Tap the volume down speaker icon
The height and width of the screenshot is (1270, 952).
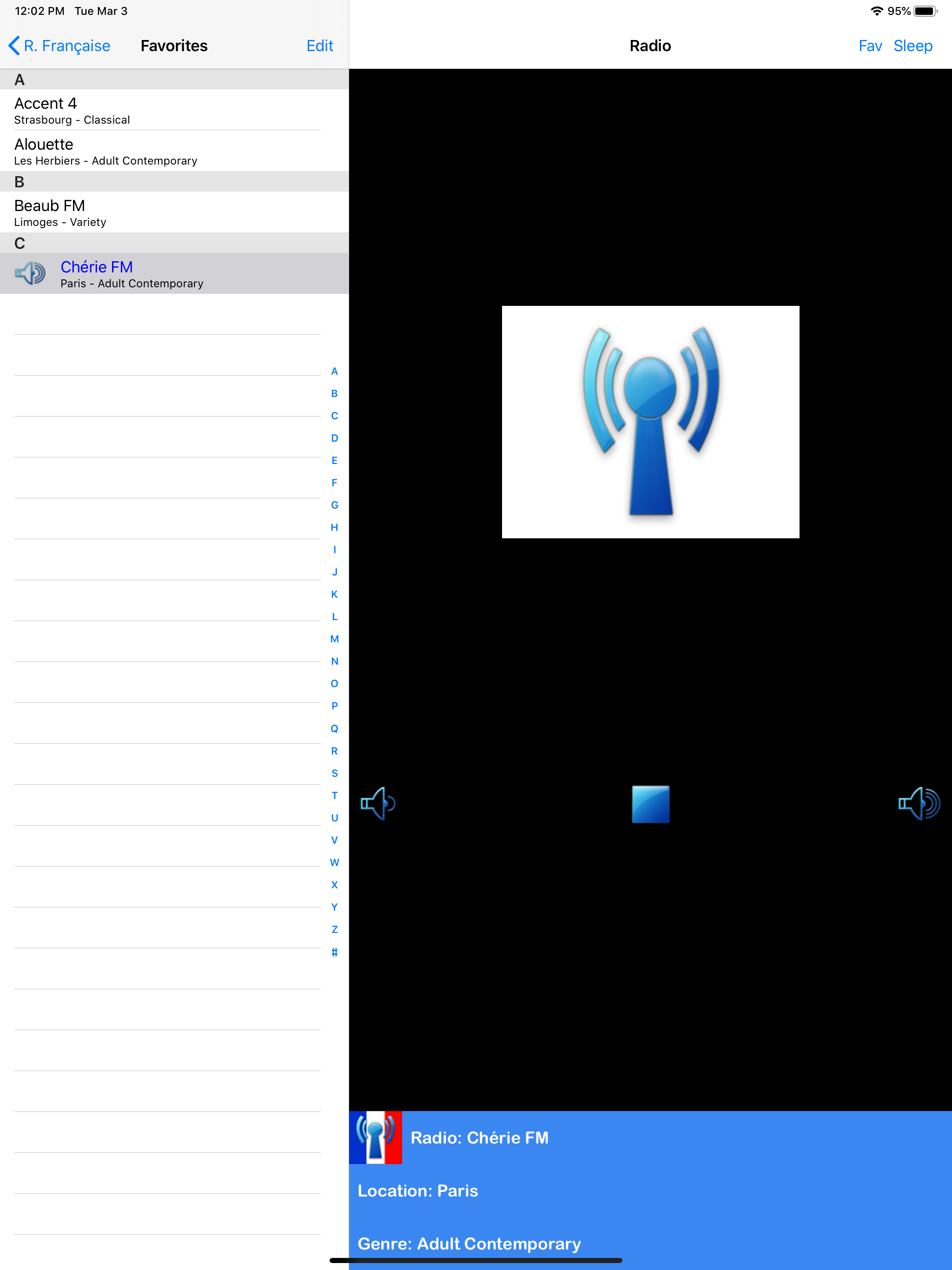(378, 803)
